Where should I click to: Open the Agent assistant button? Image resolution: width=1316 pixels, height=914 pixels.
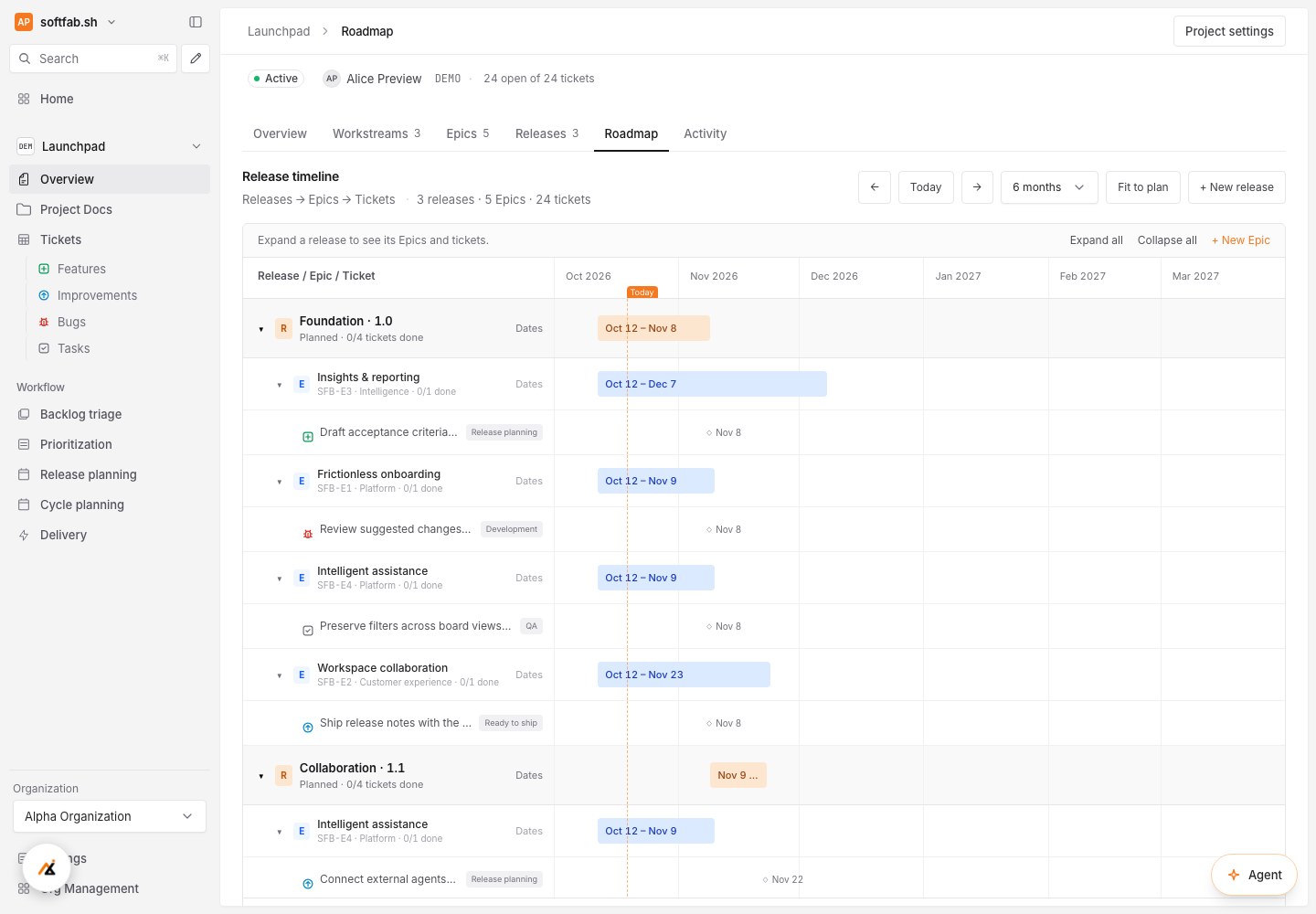[1254, 875]
